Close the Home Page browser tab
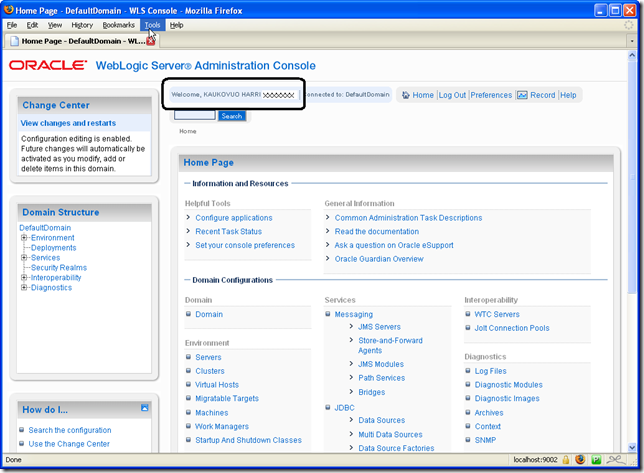This screenshot has height=473, width=644. coord(151,41)
